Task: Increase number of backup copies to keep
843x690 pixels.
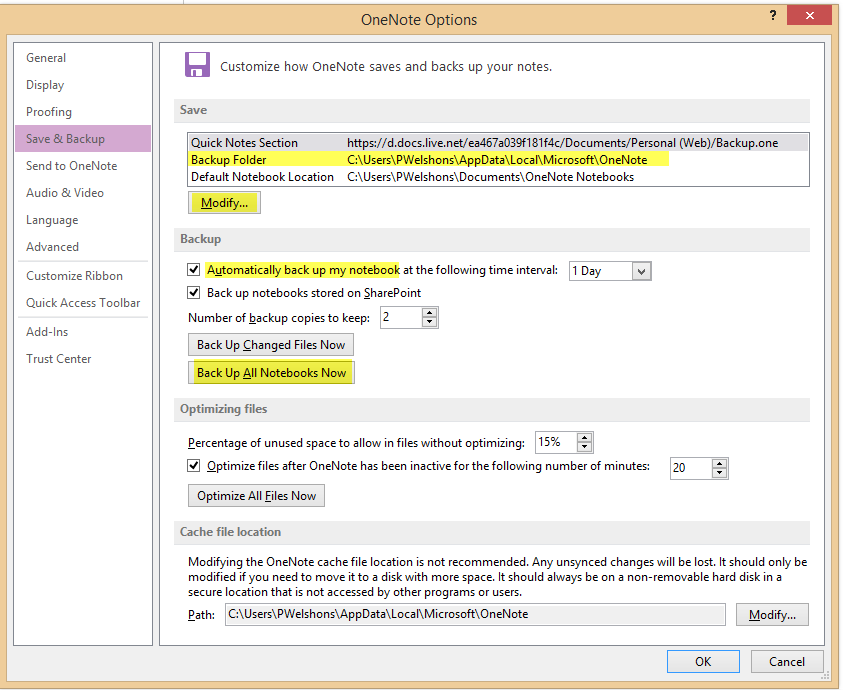Action: point(430,312)
